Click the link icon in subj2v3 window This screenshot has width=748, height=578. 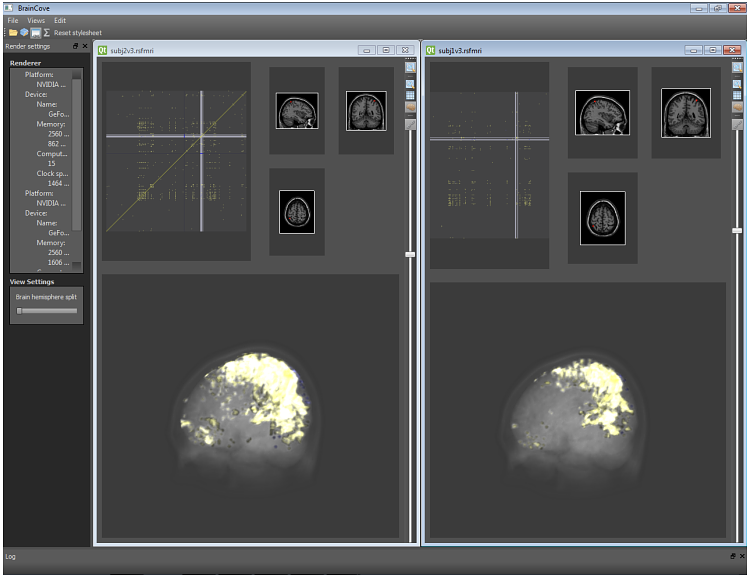click(410, 124)
